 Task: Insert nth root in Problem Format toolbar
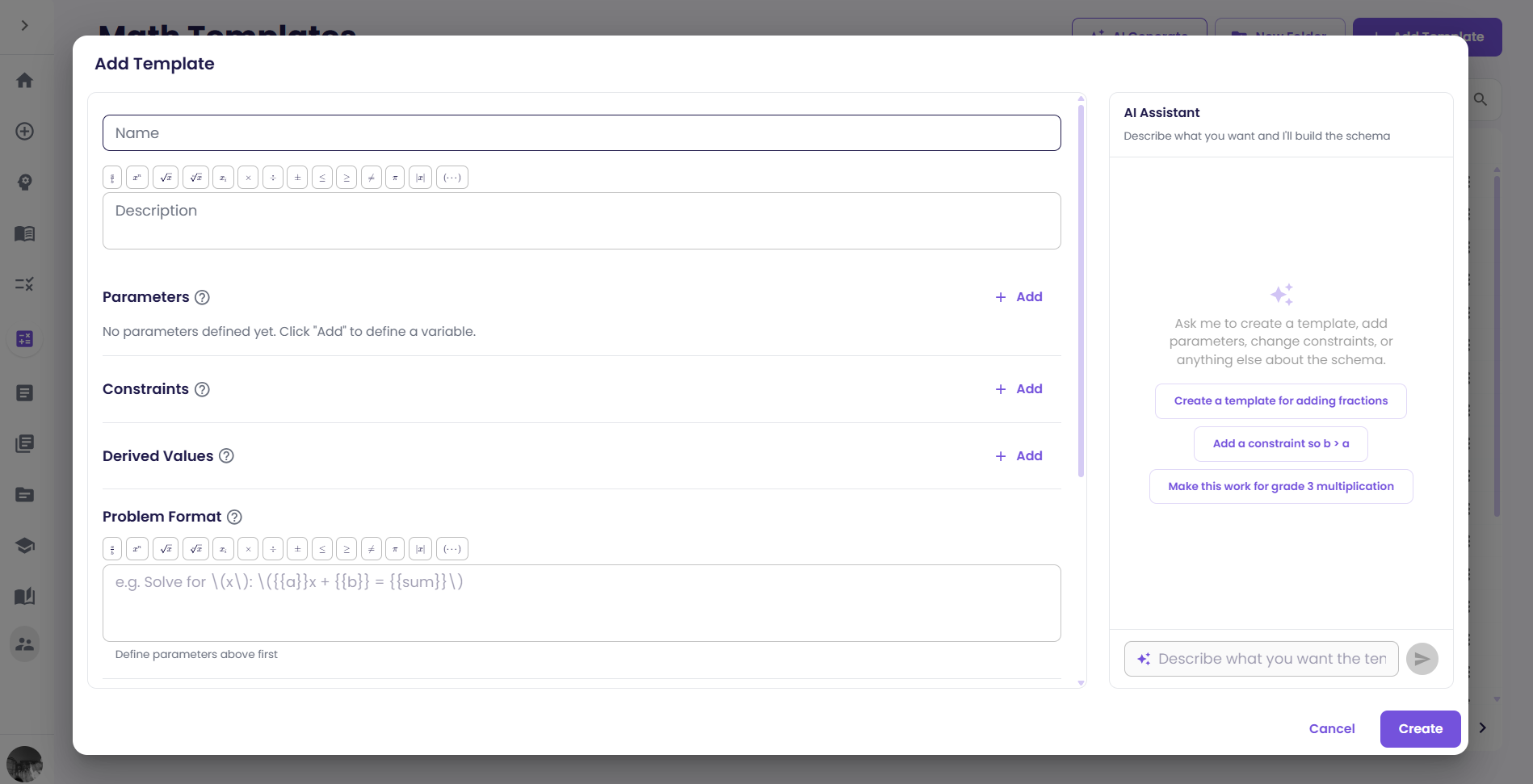[195, 549]
